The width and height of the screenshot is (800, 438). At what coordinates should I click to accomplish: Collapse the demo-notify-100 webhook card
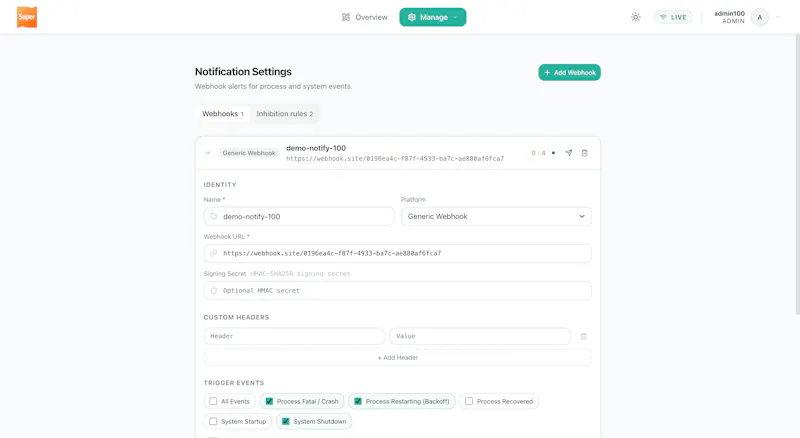click(208, 153)
